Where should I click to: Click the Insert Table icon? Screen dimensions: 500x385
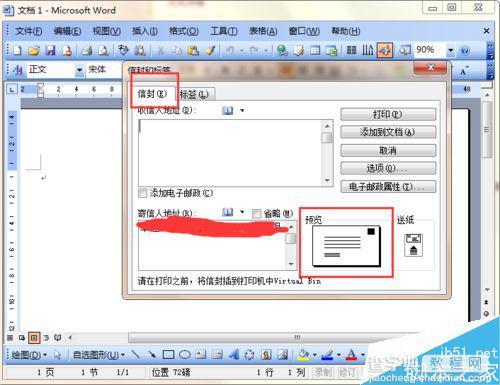tap(315, 50)
